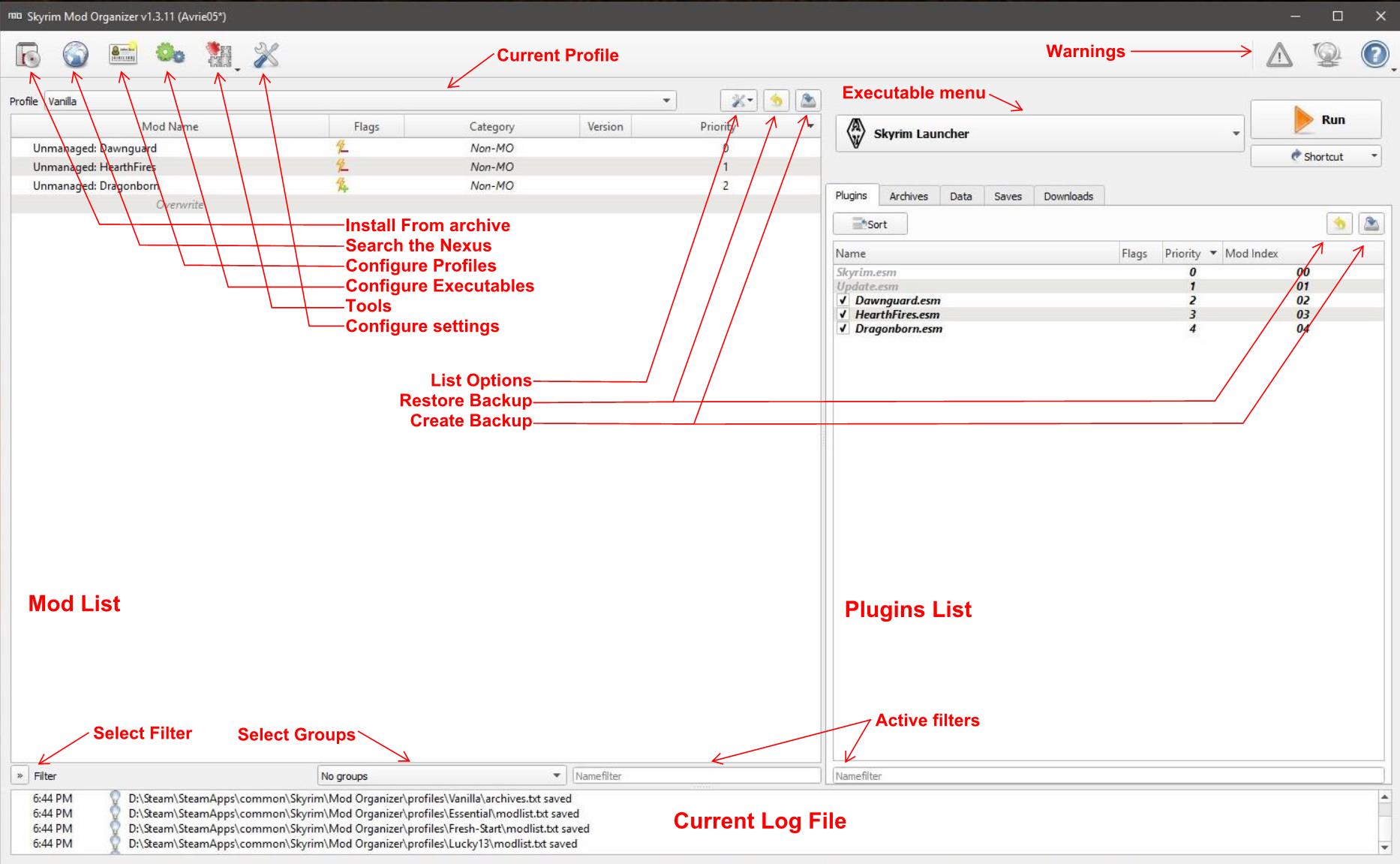Open the column chooser arrow after mod Priority
This screenshot has height=864, width=1400.
(810, 126)
